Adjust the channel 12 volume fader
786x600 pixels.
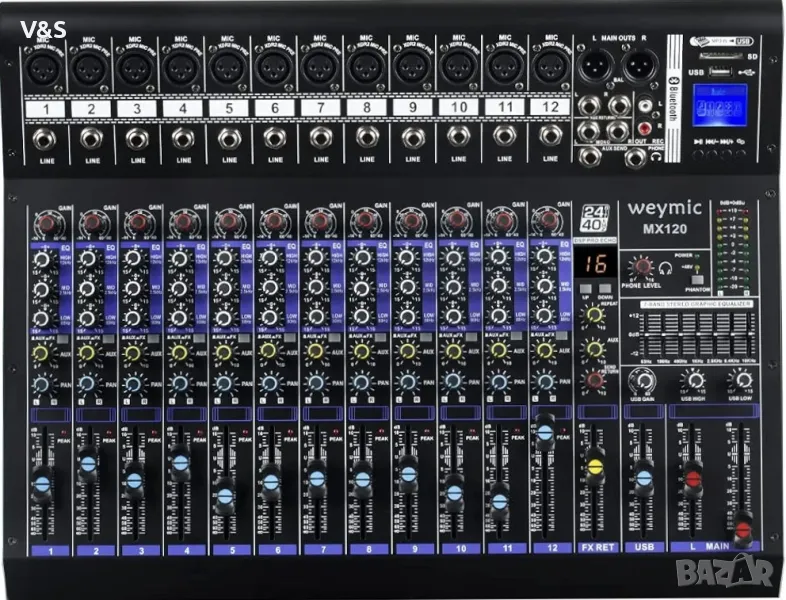[x=545, y=432]
